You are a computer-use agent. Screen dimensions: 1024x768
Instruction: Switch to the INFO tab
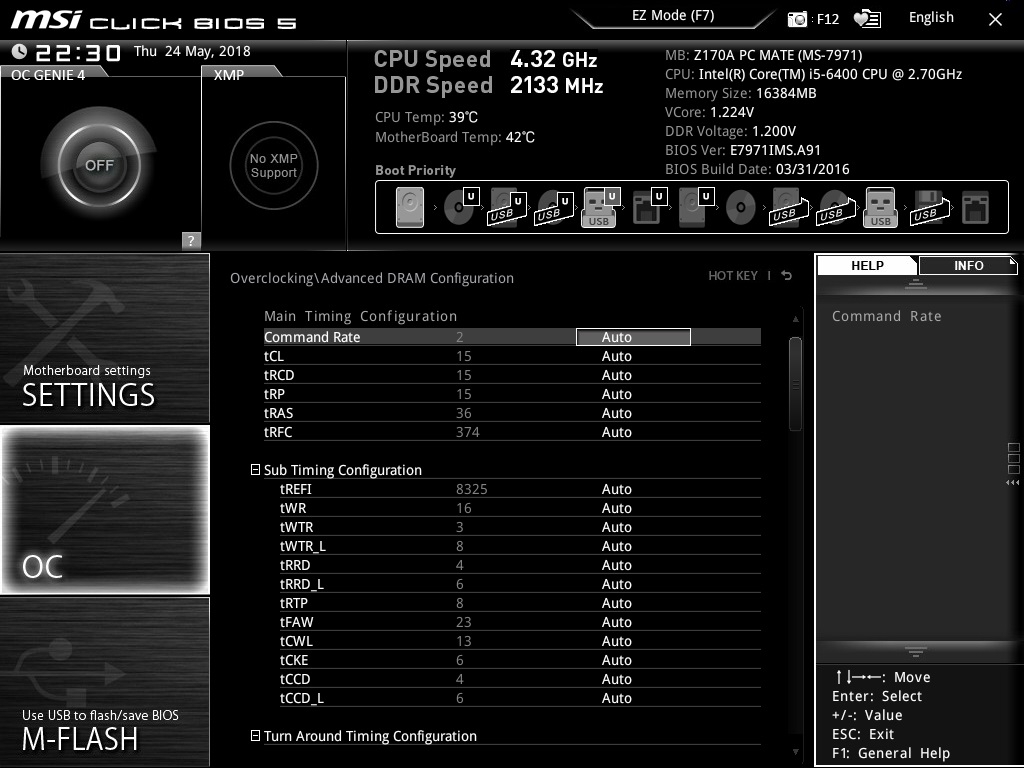[x=968, y=266]
